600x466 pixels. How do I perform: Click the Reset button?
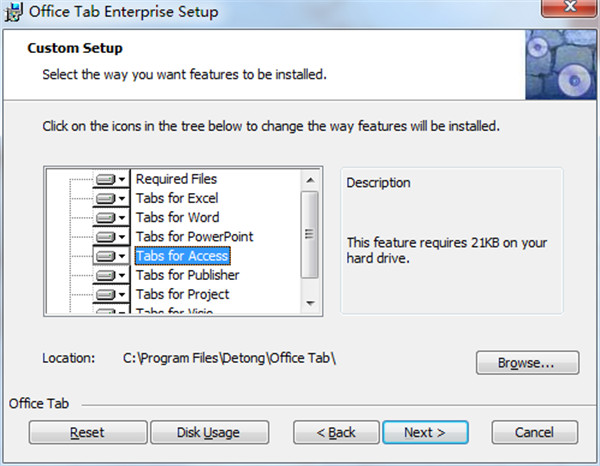click(x=87, y=432)
